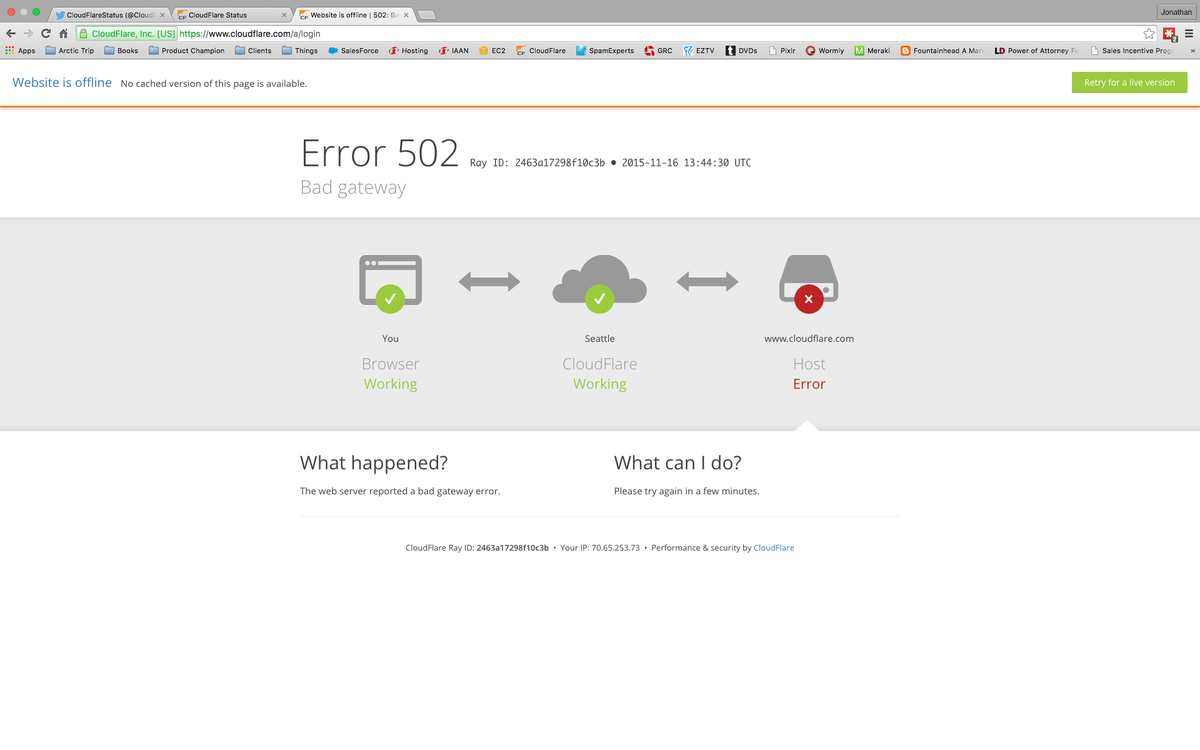Click the www.cloudflare.com host label
This screenshot has height=750, width=1200.
point(809,338)
